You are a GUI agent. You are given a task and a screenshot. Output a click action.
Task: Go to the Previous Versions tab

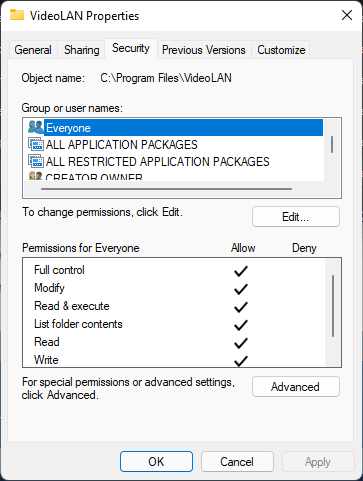tap(204, 50)
